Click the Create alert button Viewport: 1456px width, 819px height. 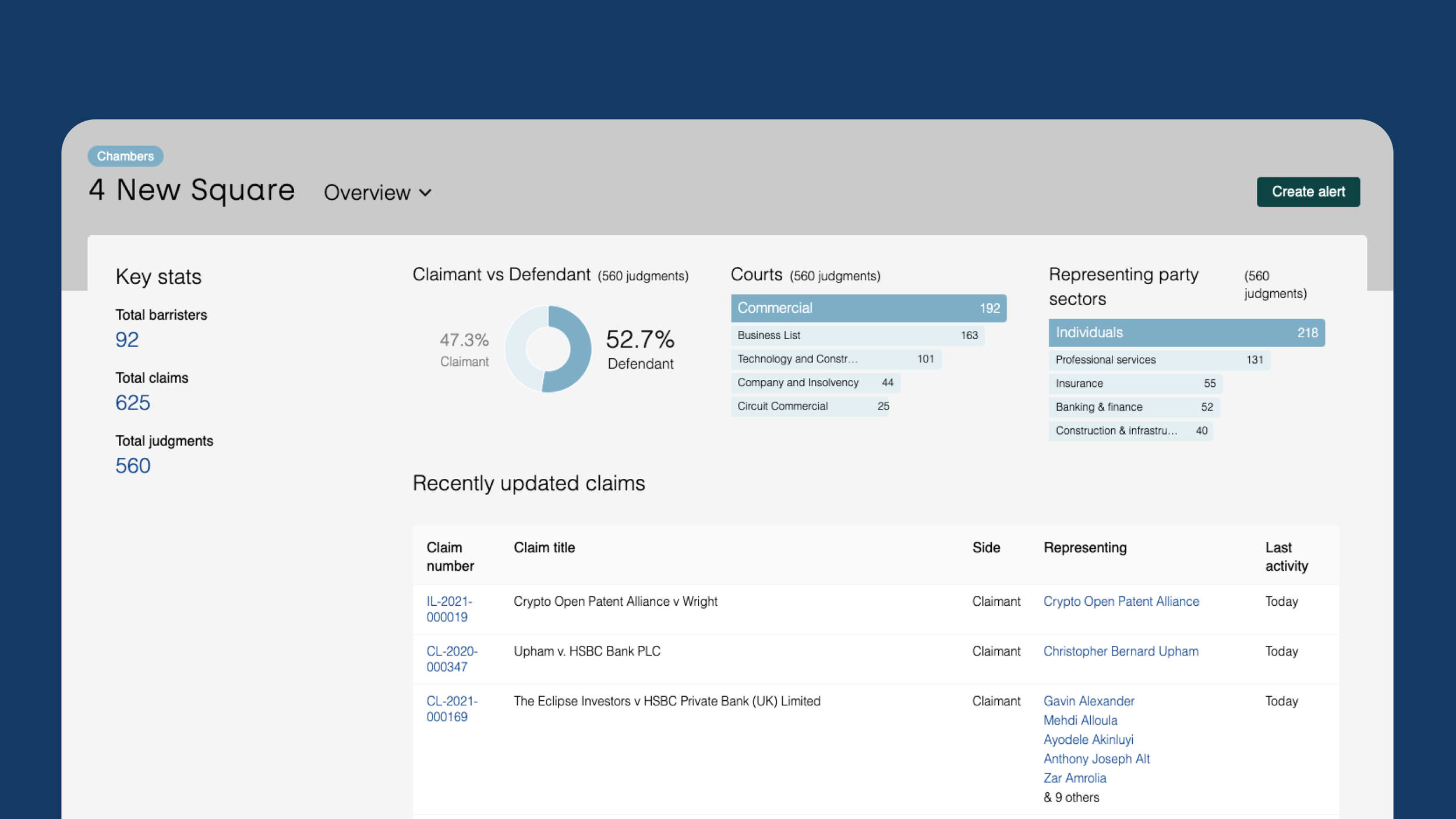coord(1307,192)
